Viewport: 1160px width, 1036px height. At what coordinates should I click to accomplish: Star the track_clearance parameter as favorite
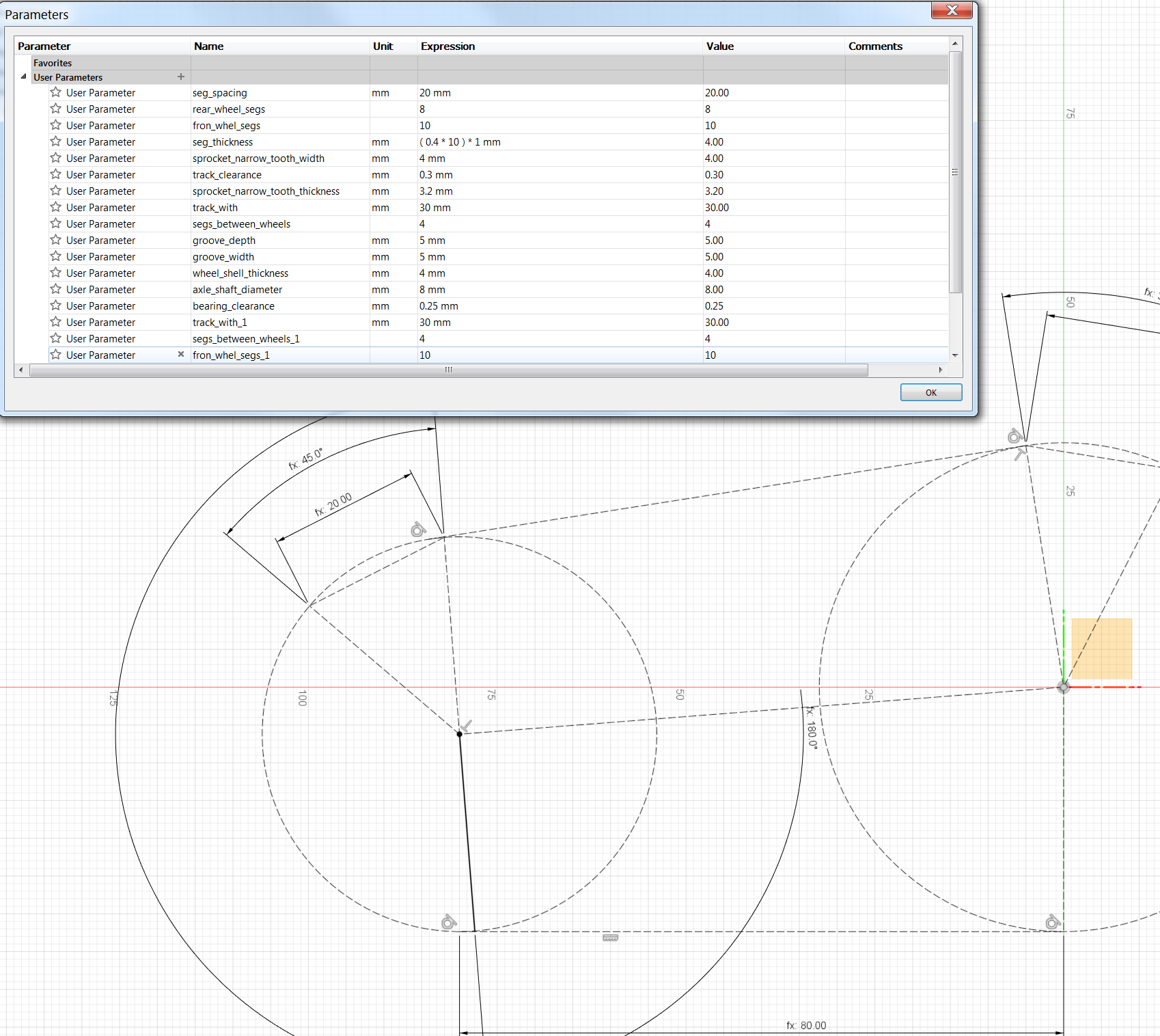pos(55,174)
